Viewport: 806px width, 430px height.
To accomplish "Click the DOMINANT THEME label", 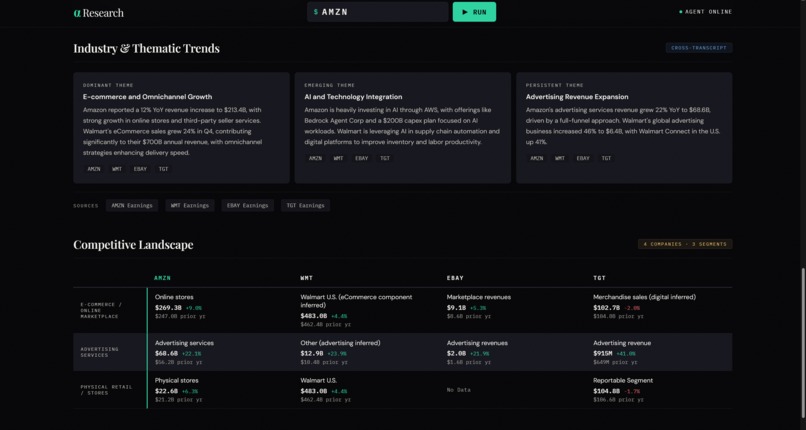I will (108, 85).
